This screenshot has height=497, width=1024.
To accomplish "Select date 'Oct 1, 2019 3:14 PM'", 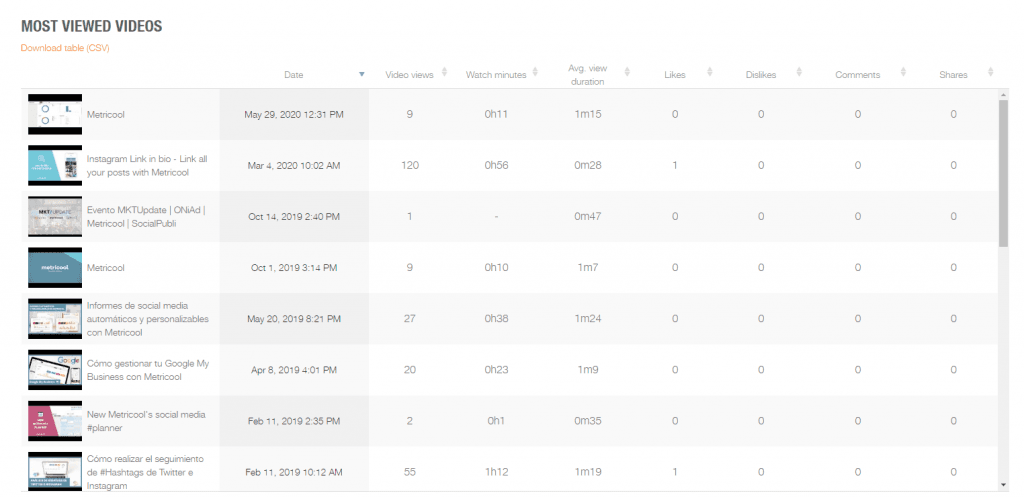I will pos(294,268).
